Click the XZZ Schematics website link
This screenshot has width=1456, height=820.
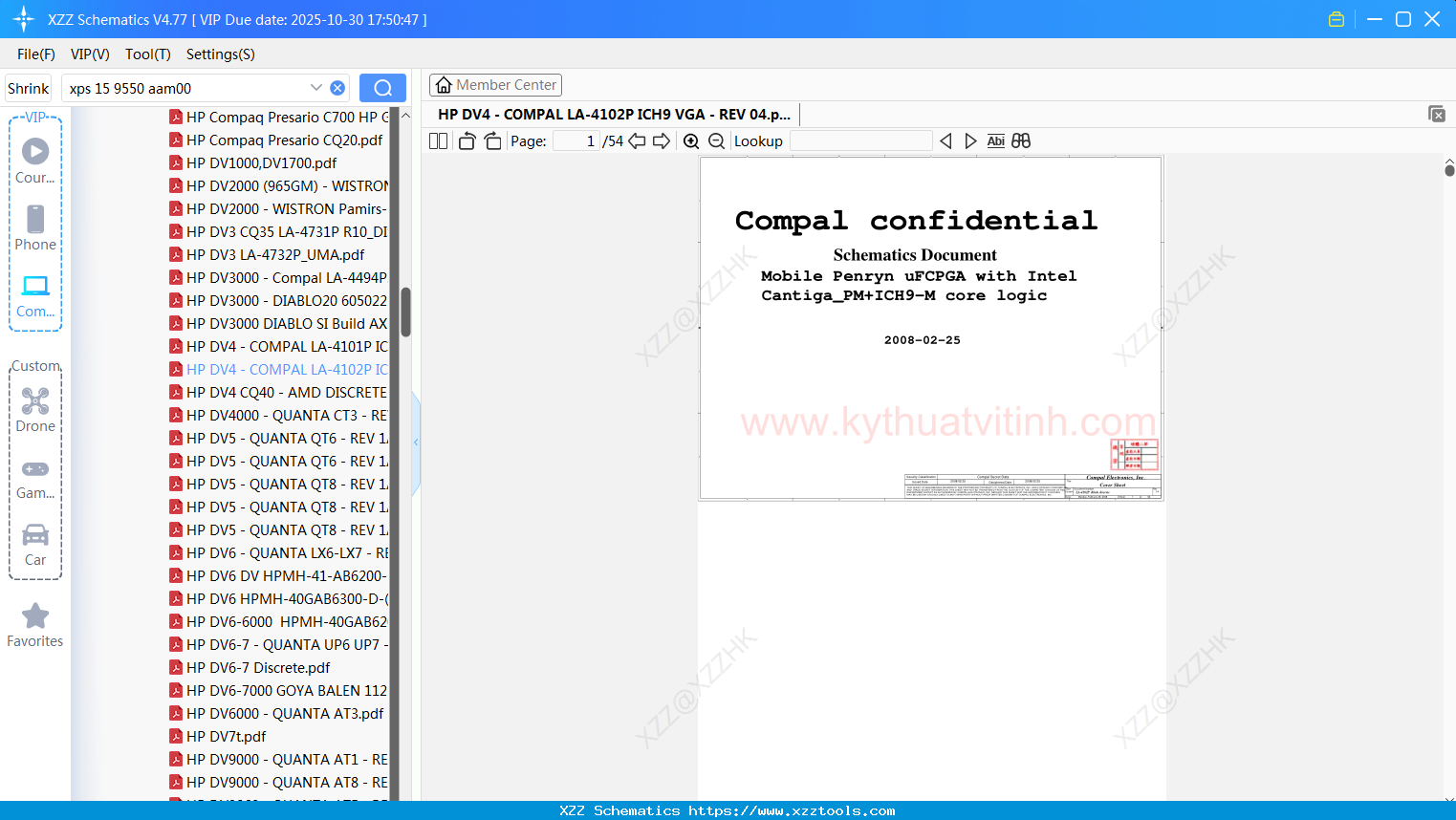click(792, 810)
